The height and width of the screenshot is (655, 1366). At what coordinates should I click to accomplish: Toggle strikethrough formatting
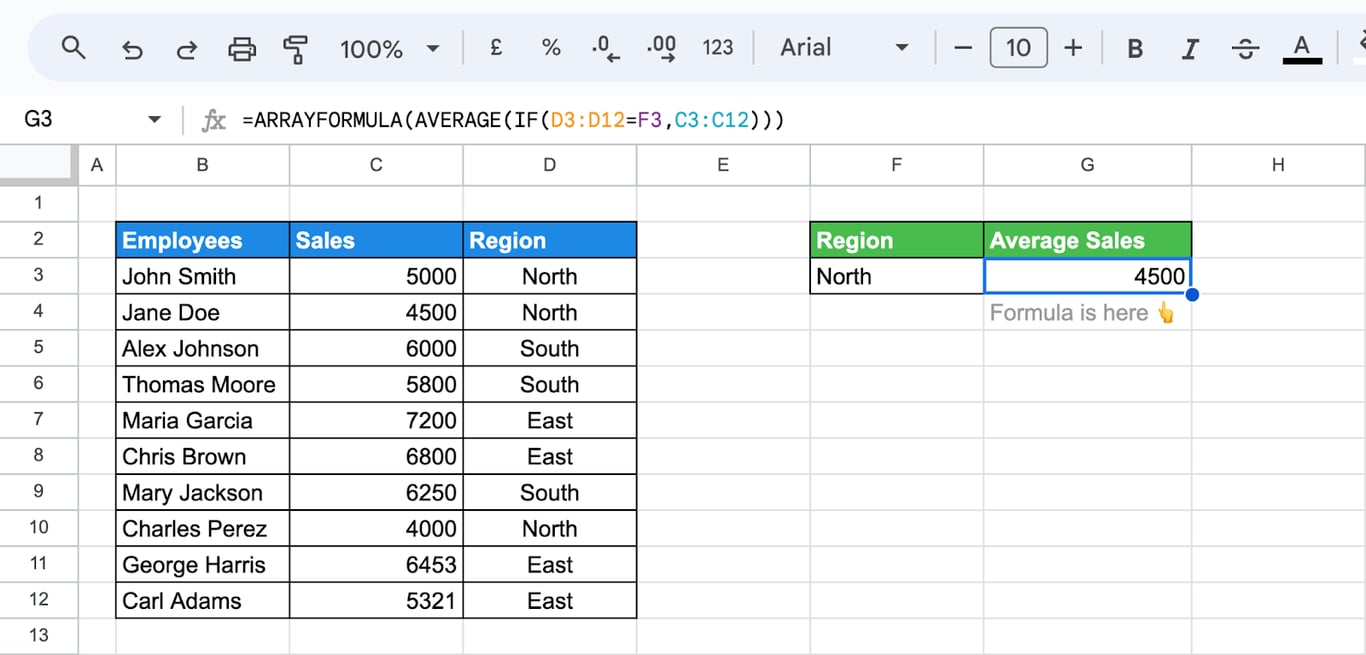(x=1245, y=48)
